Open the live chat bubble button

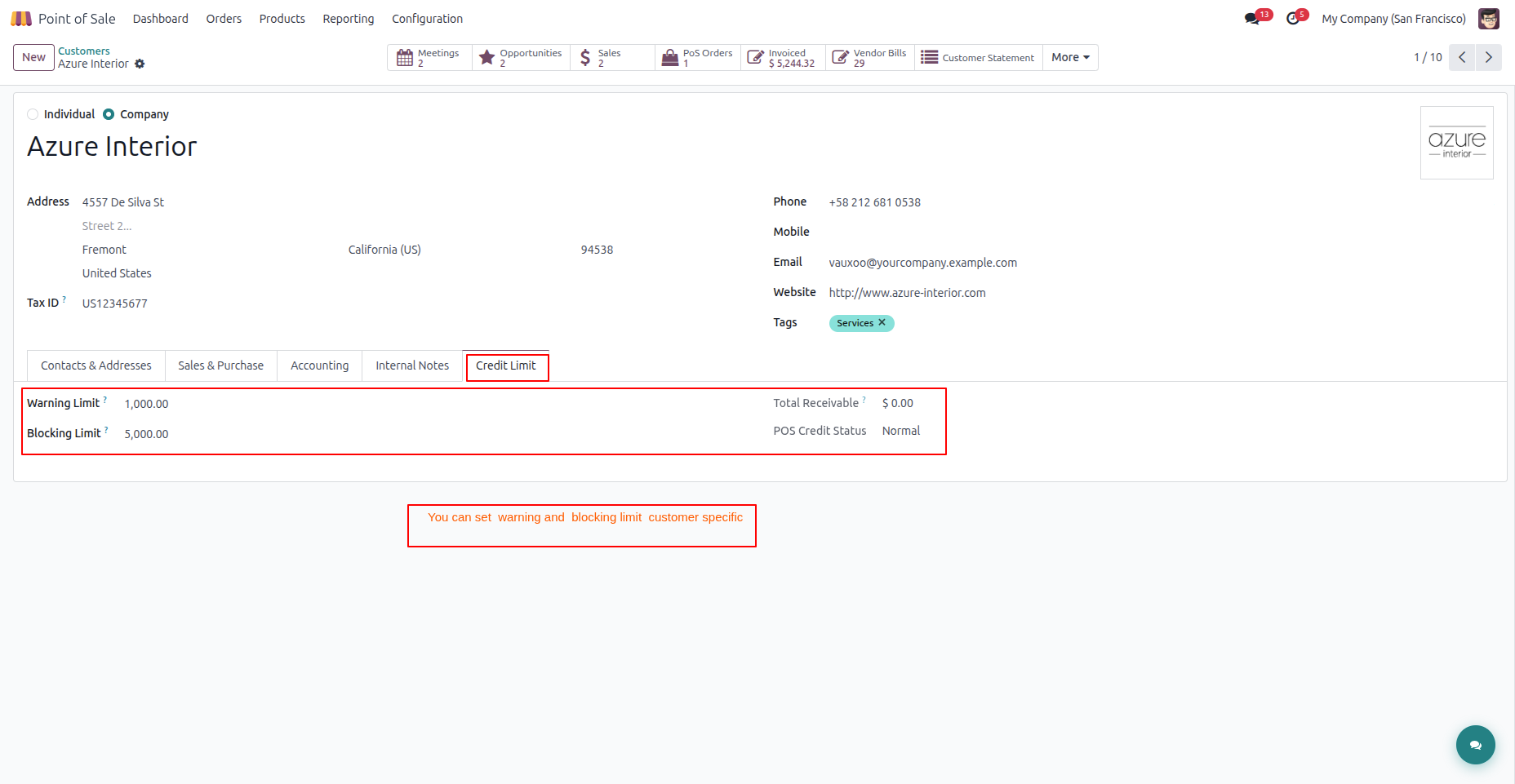tap(1476, 745)
